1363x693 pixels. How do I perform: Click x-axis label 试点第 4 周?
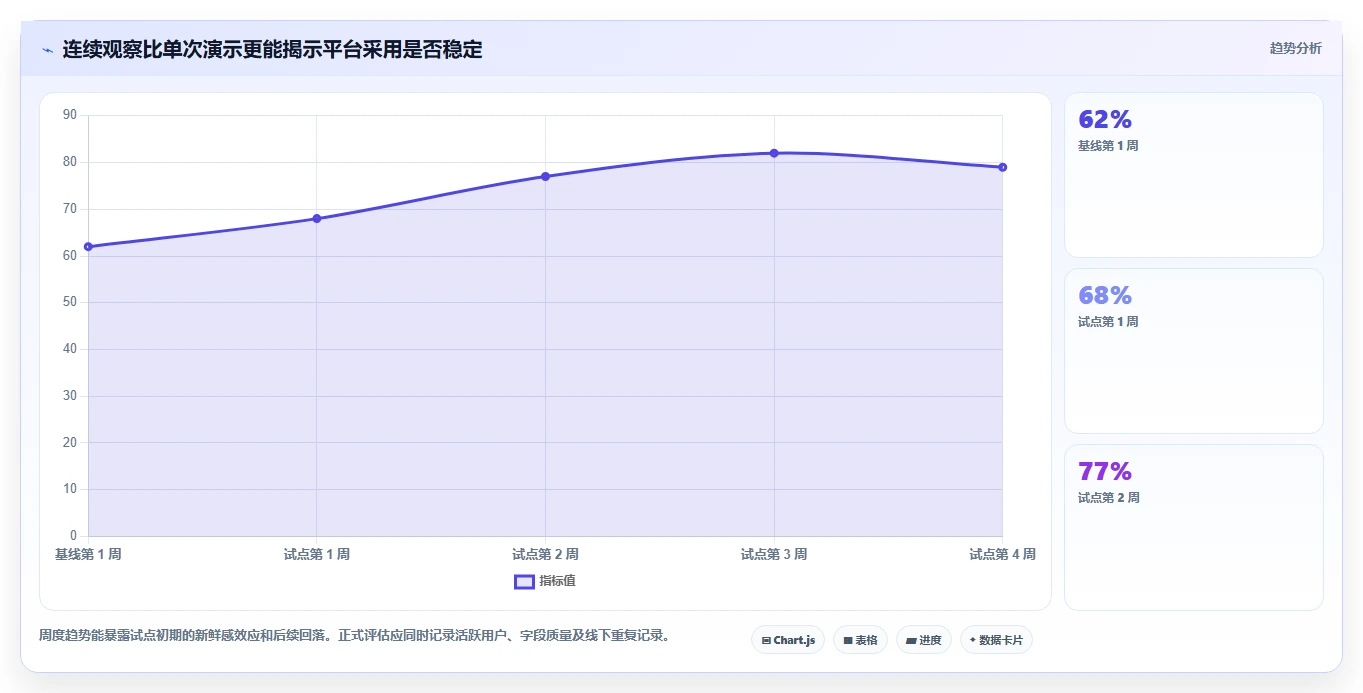(x=1002, y=554)
